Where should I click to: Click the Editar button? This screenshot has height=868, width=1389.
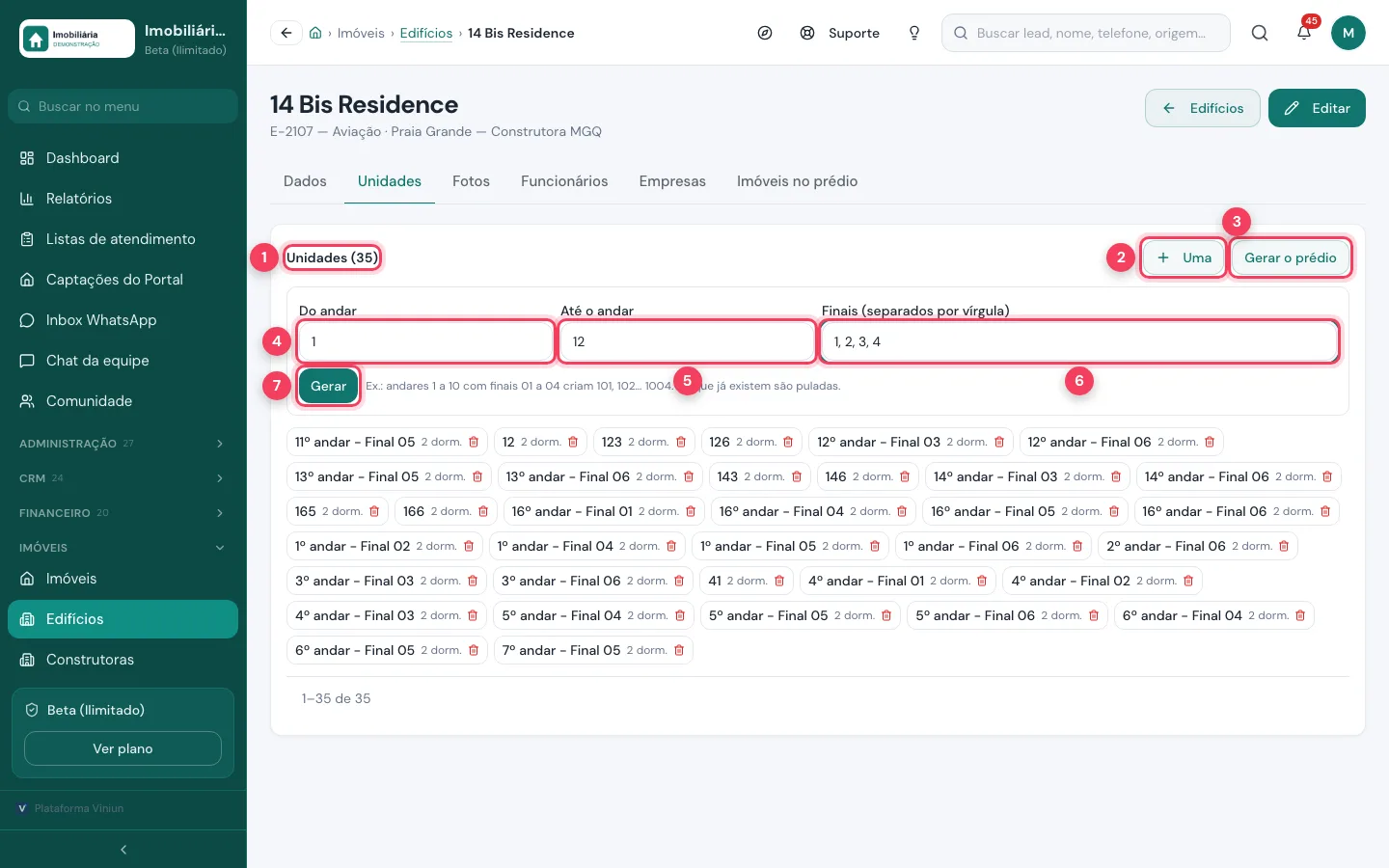coord(1317,108)
